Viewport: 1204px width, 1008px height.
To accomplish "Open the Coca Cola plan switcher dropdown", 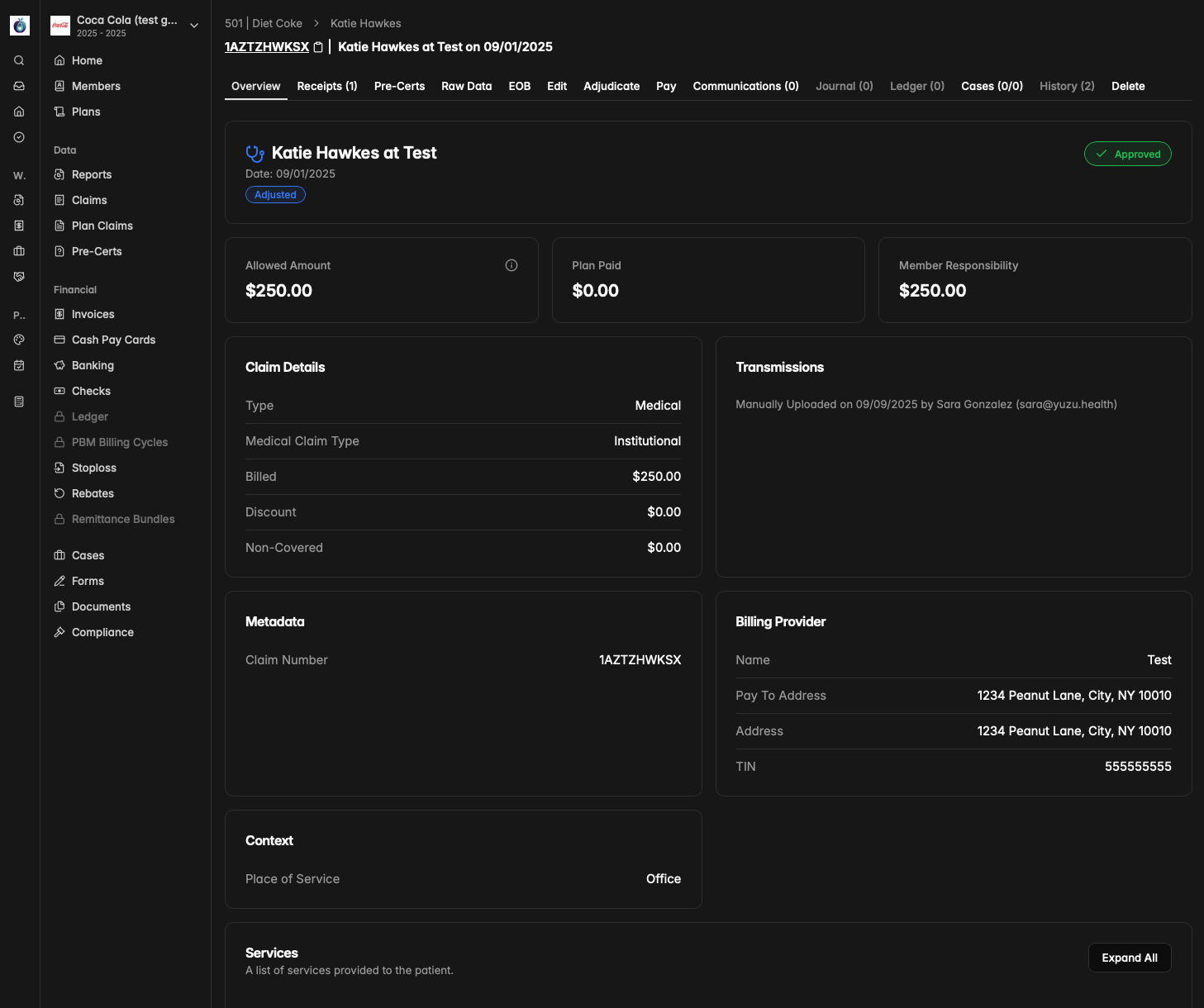I will click(x=125, y=26).
